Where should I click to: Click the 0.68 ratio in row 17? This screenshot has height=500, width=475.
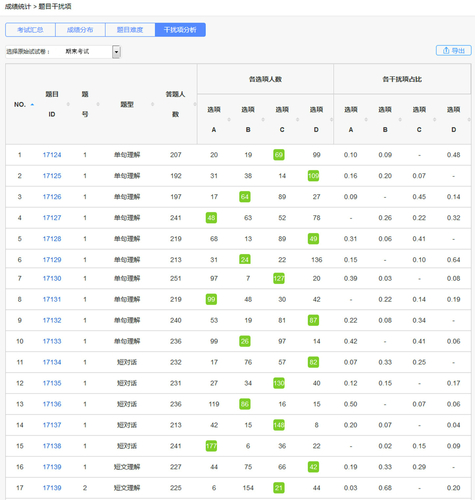[x=385, y=488]
